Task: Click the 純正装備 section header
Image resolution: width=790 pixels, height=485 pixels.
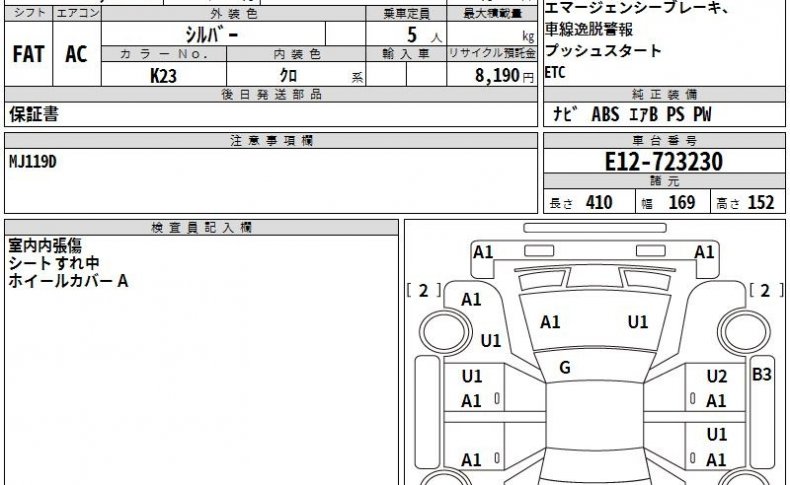Action: pos(664,94)
